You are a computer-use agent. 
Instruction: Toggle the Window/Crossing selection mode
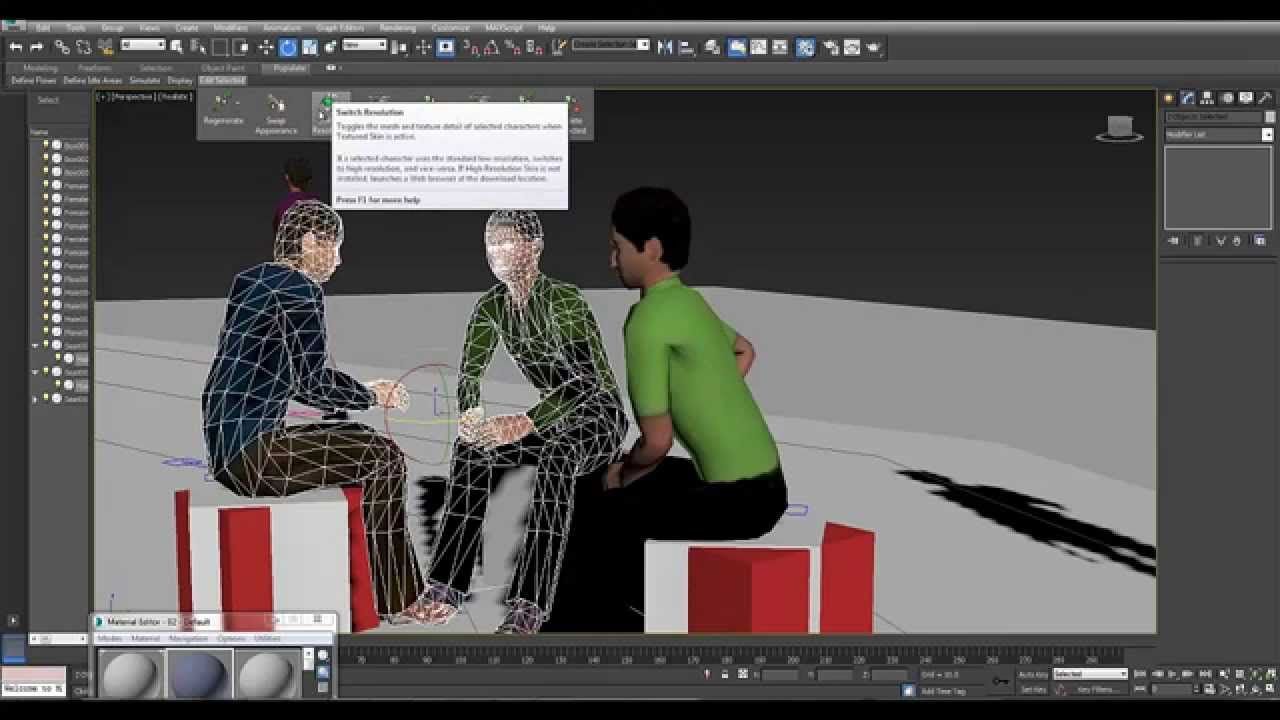tap(243, 46)
